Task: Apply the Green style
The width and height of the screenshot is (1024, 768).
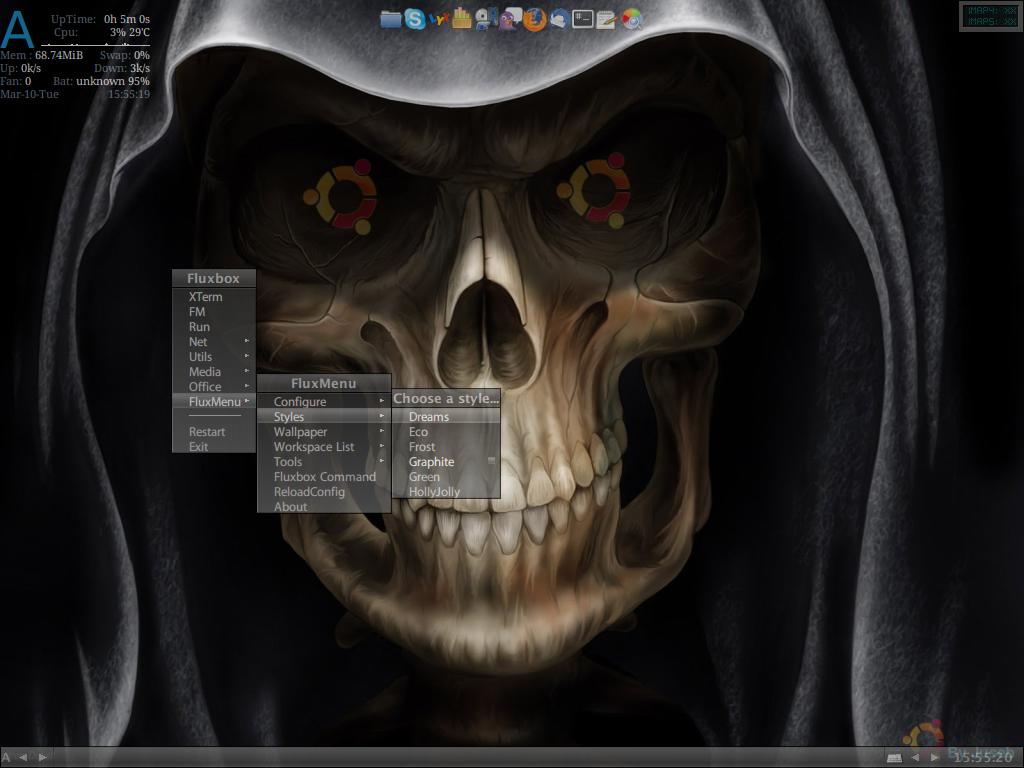Action: tap(446, 477)
